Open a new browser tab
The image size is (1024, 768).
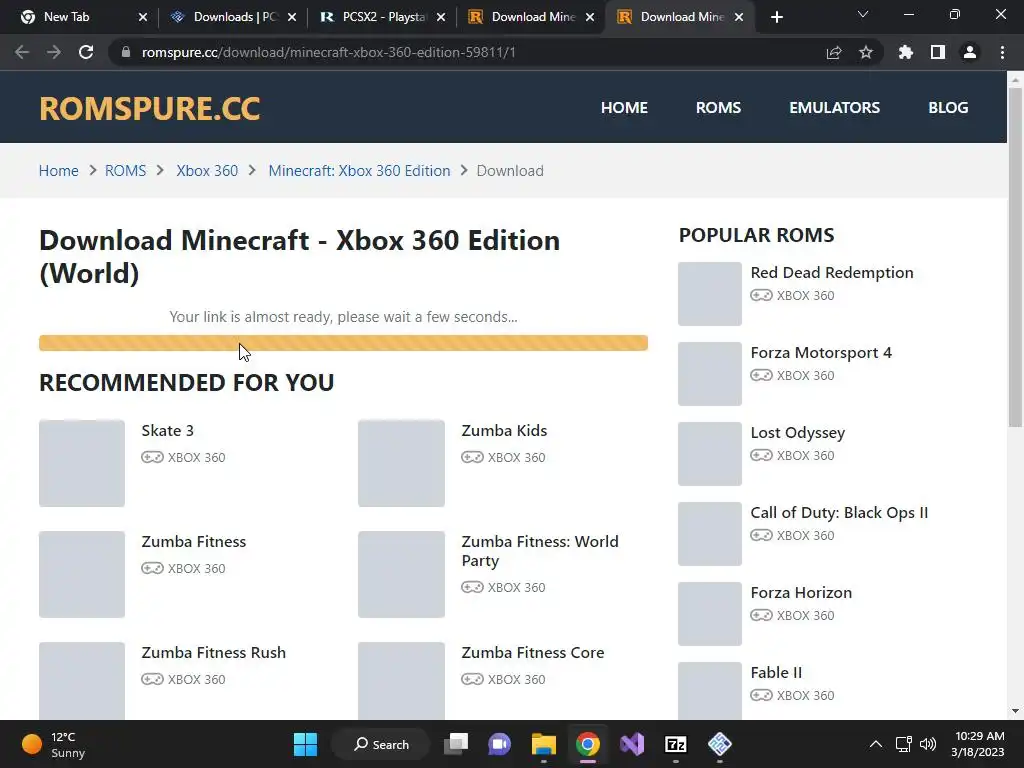[776, 17]
